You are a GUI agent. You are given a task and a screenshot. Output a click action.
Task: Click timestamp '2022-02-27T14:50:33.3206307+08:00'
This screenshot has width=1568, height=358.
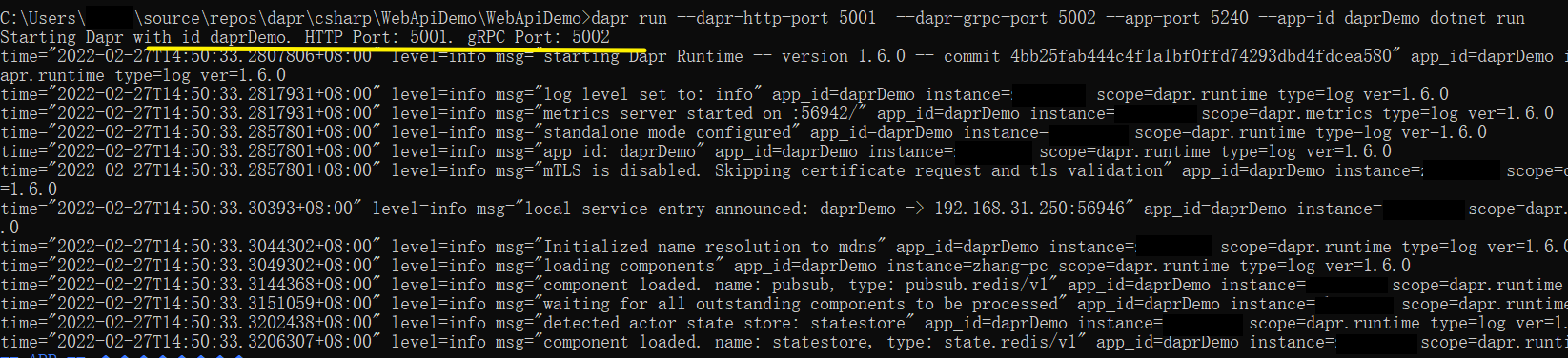[x=214, y=342]
